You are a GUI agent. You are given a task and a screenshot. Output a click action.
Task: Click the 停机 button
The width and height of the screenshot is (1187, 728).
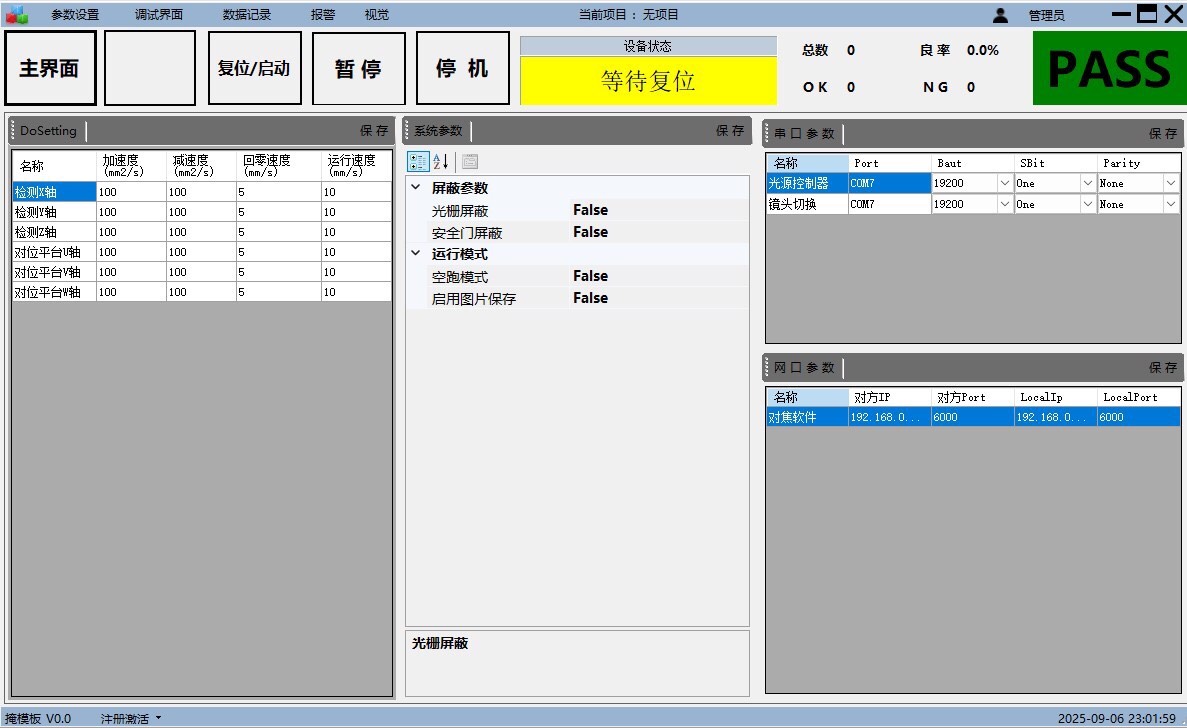(462, 68)
